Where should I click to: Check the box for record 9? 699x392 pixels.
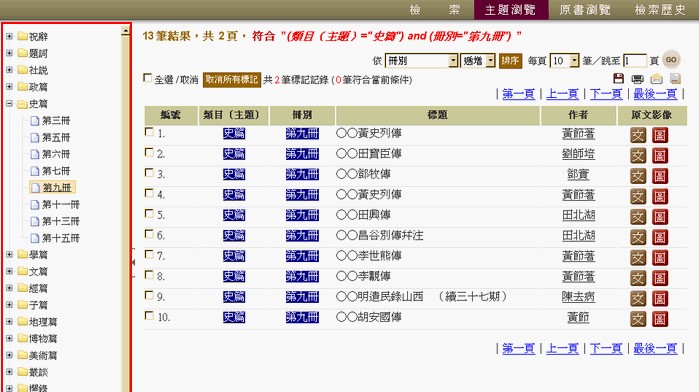149,296
